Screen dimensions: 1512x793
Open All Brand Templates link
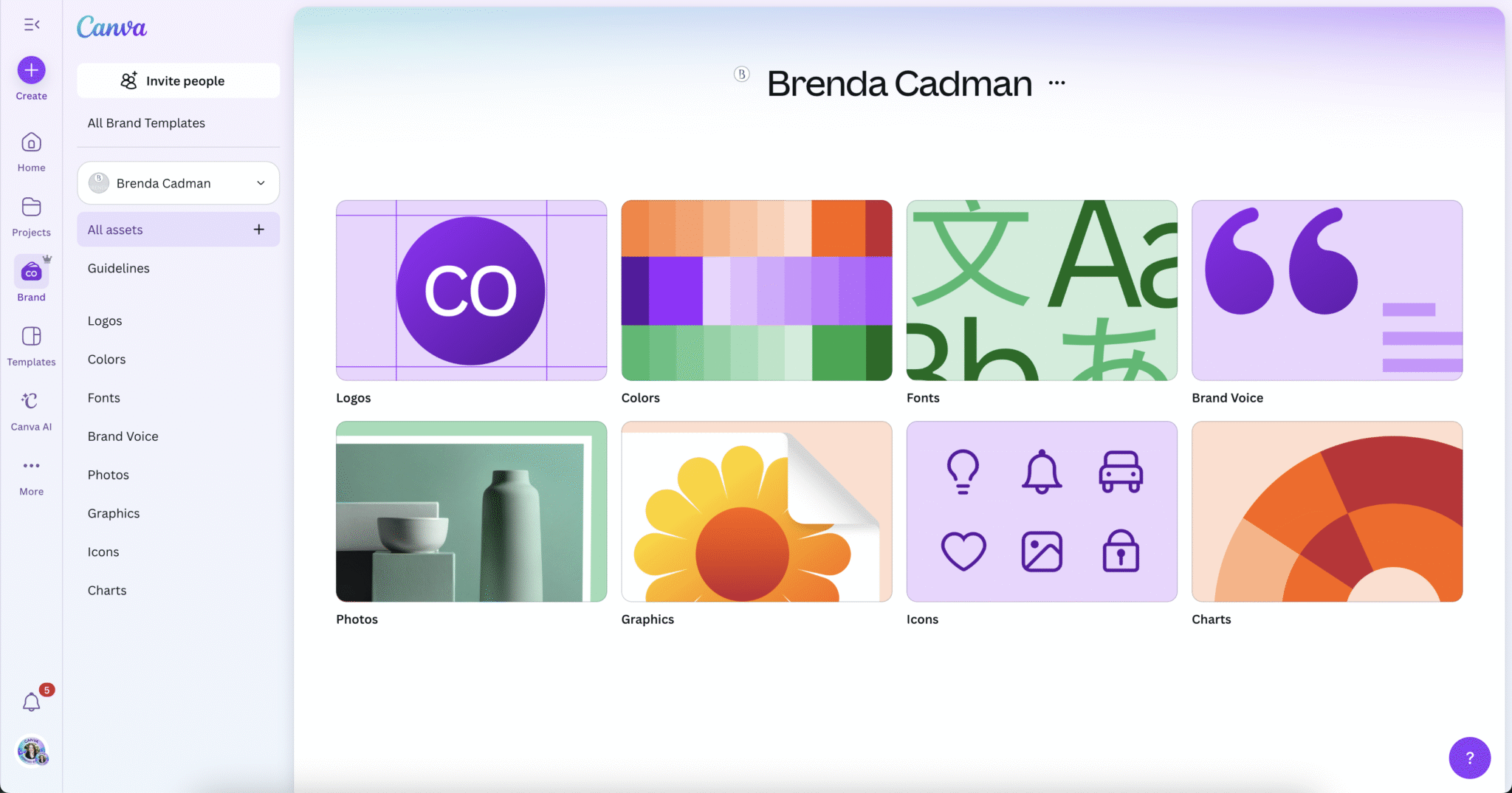click(146, 123)
